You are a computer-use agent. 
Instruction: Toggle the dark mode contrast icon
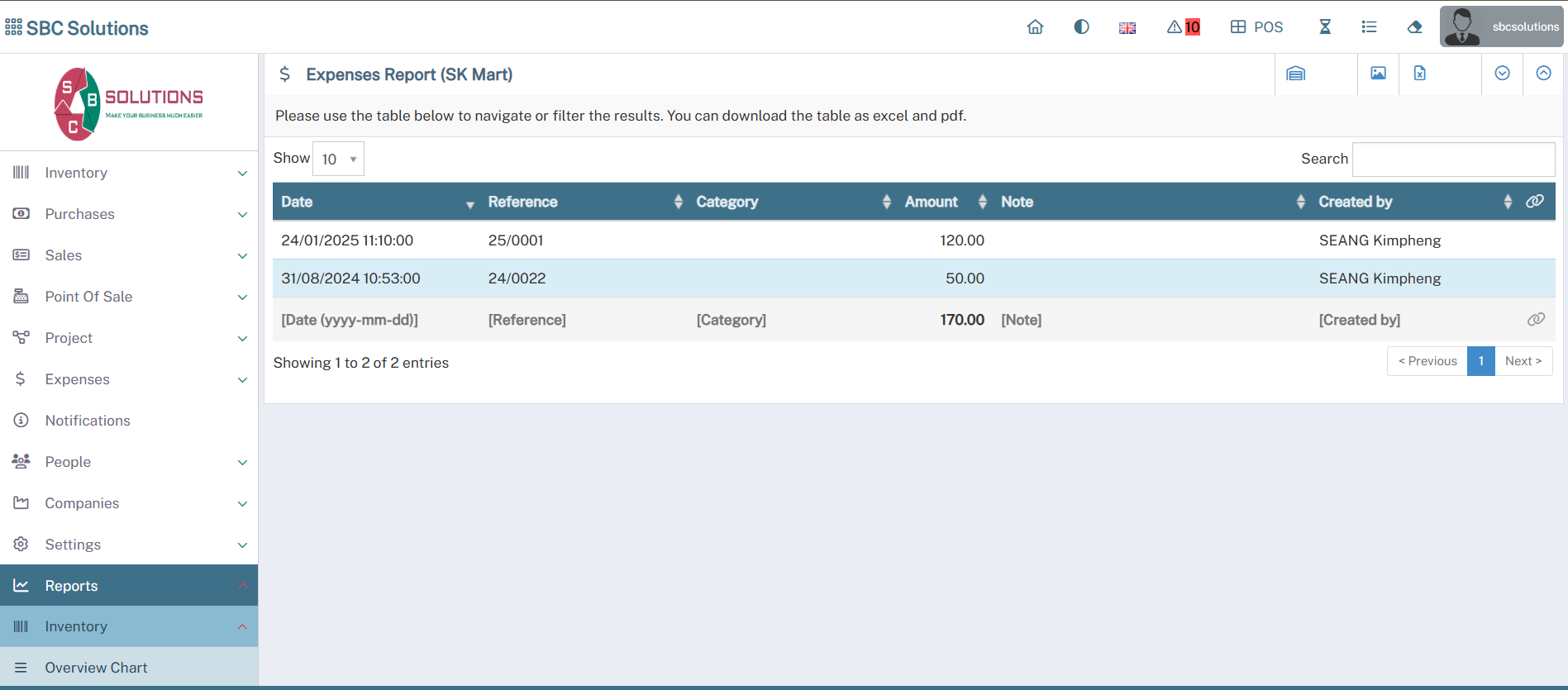pos(1081,27)
